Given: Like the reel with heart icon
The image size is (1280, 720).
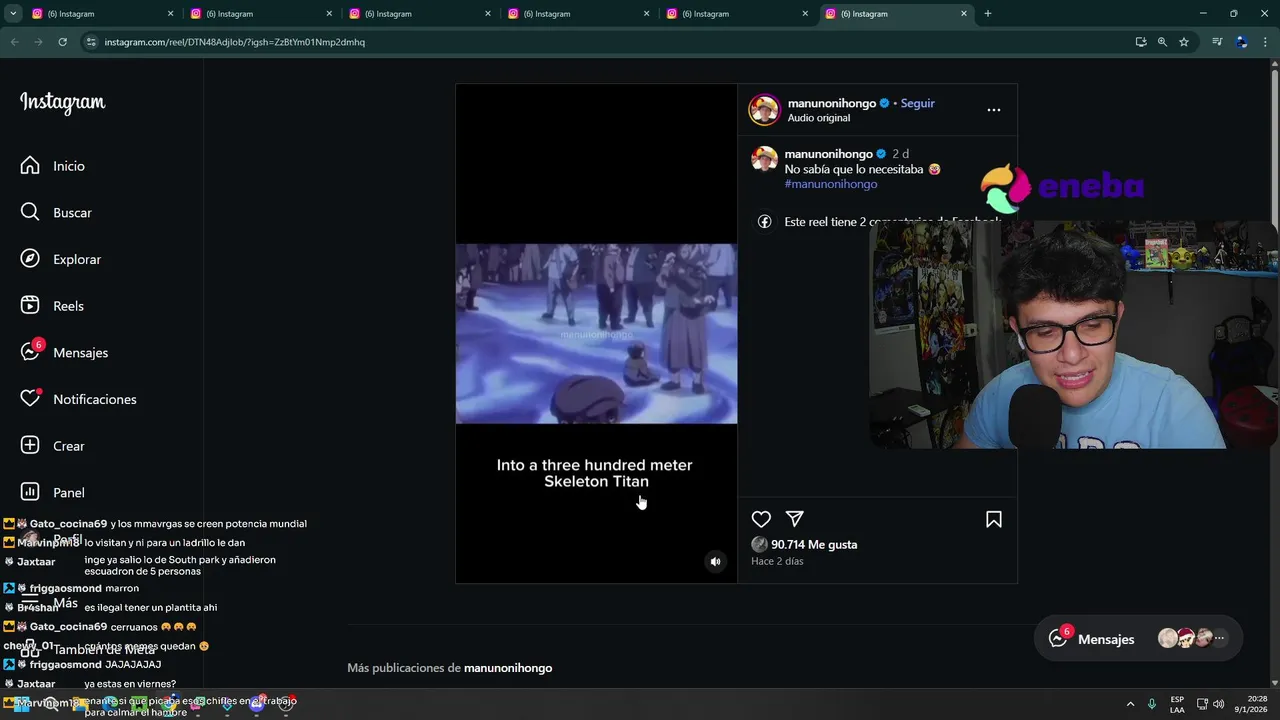Looking at the screenshot, I should (x=761, y=519).
